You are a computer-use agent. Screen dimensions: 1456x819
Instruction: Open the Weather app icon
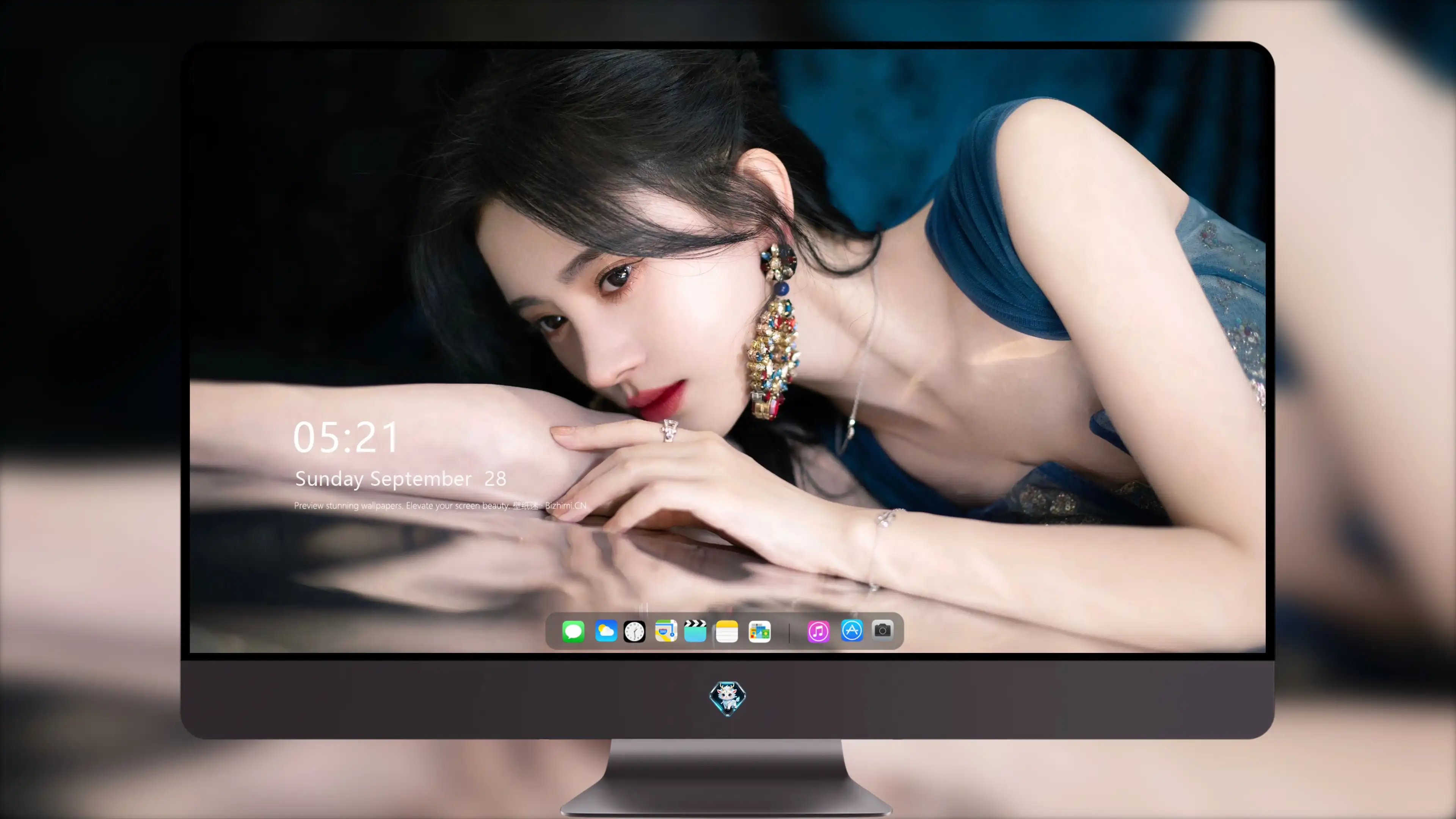606,631
